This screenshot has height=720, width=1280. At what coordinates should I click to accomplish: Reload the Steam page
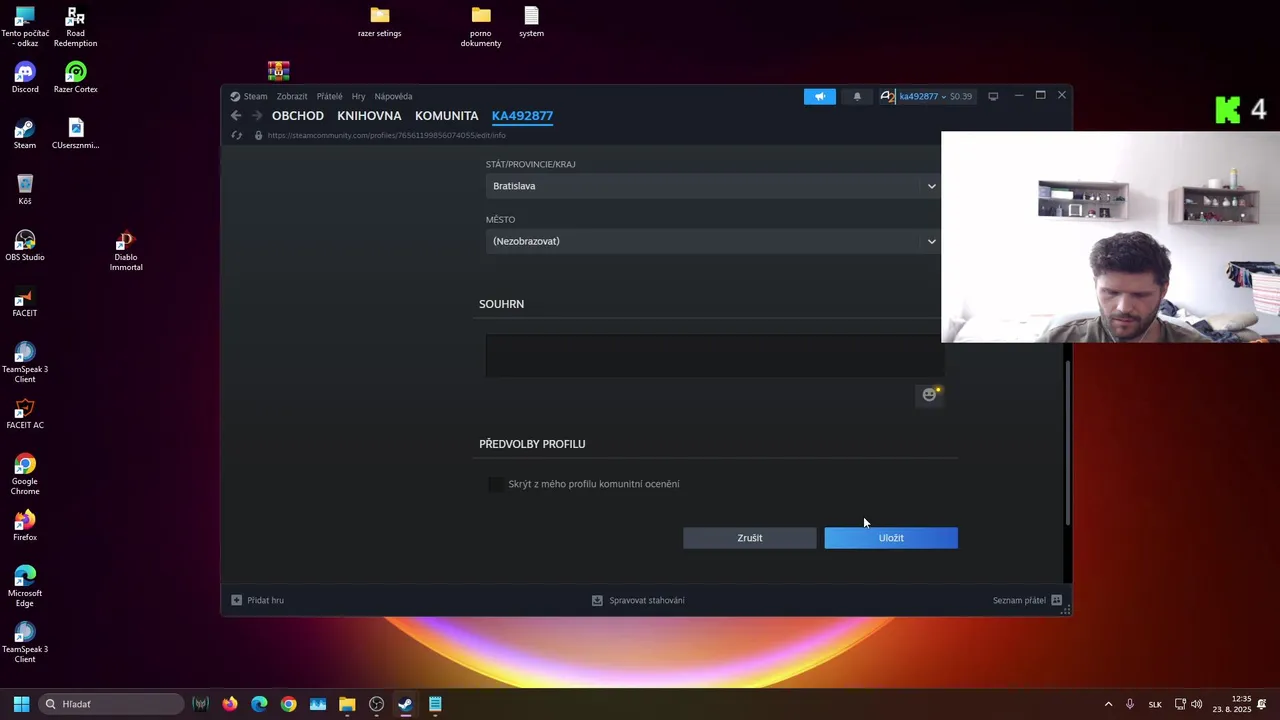pos(237,135)
